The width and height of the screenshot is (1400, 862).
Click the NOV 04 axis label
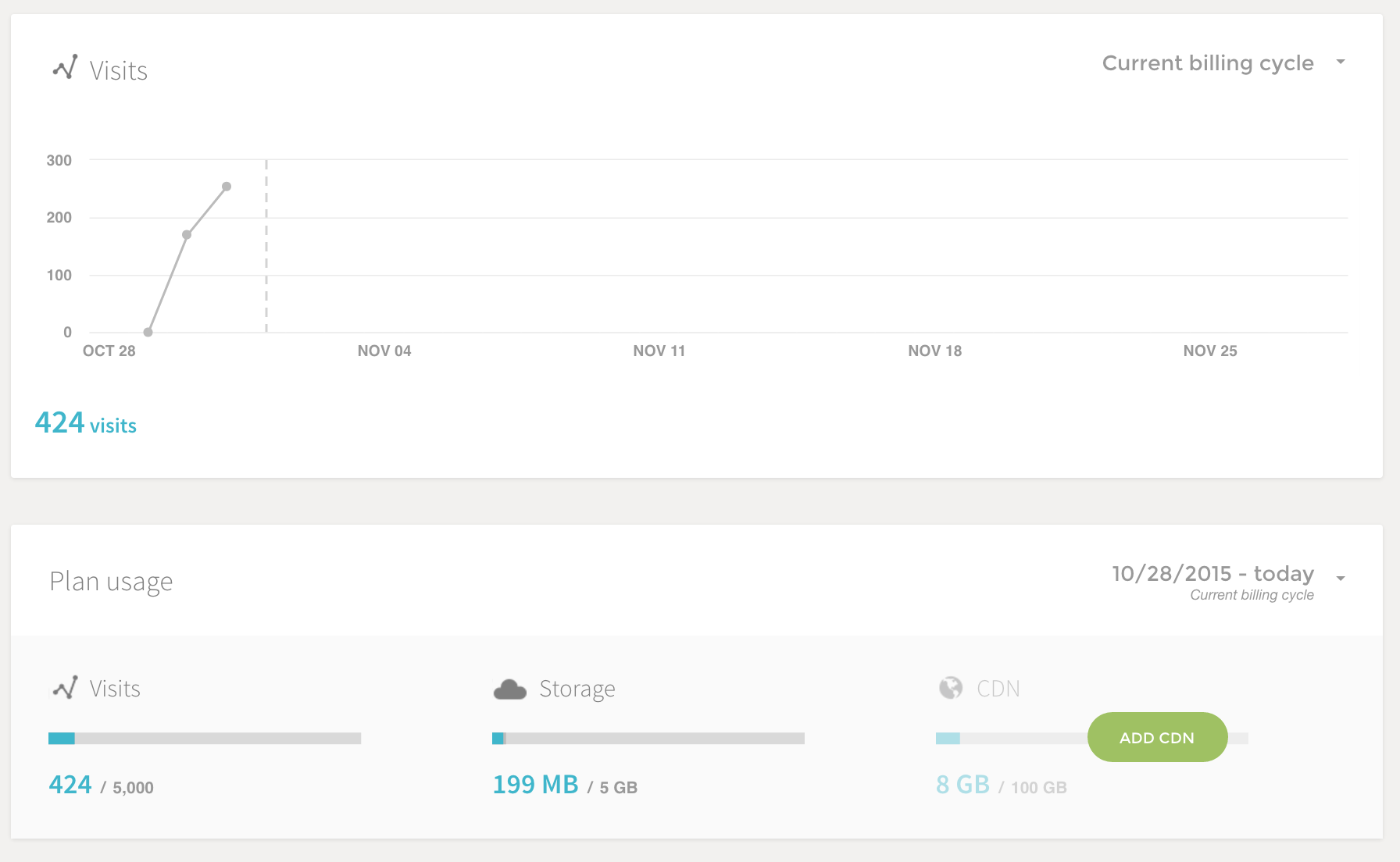[384, 351]
